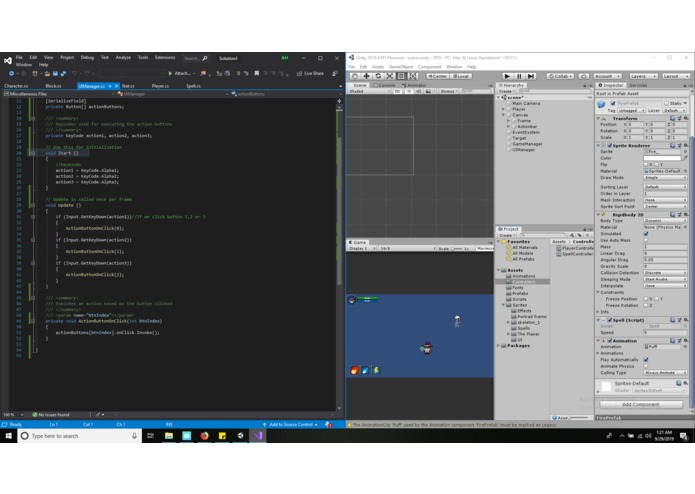Toggle Freeze Rotation Z checkbox
This screenshot has height=494, width=695.
pyautogui.click(x=646, y=305)
